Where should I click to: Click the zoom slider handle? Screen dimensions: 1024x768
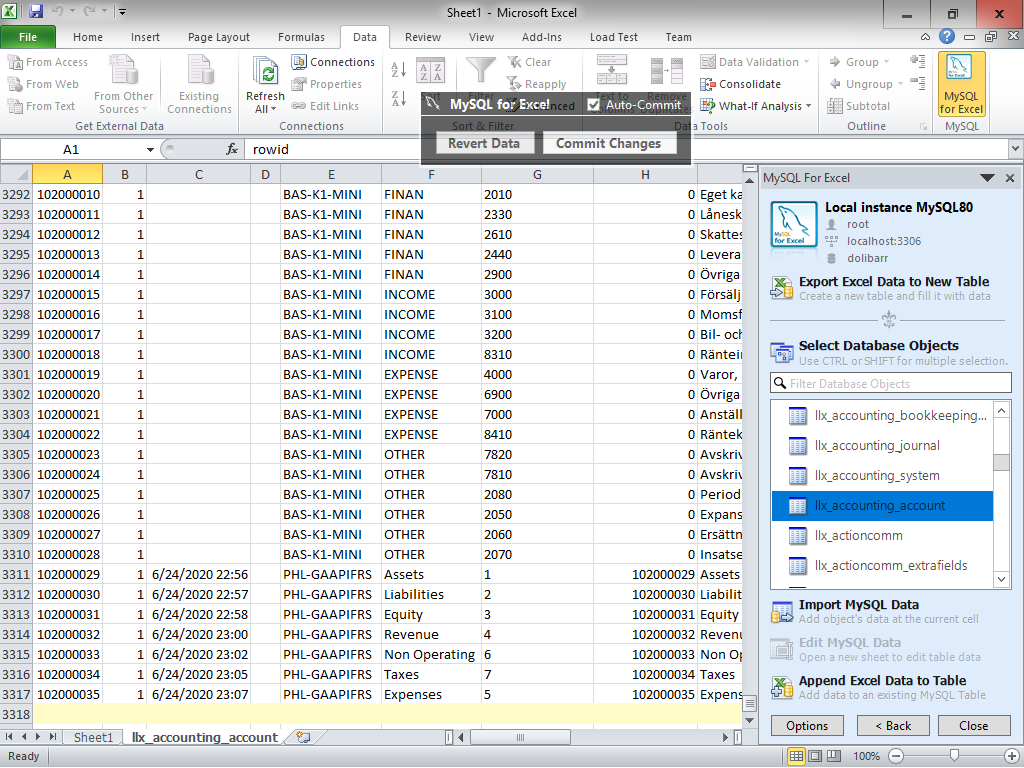pyautogui.click(x=954, y=756)
